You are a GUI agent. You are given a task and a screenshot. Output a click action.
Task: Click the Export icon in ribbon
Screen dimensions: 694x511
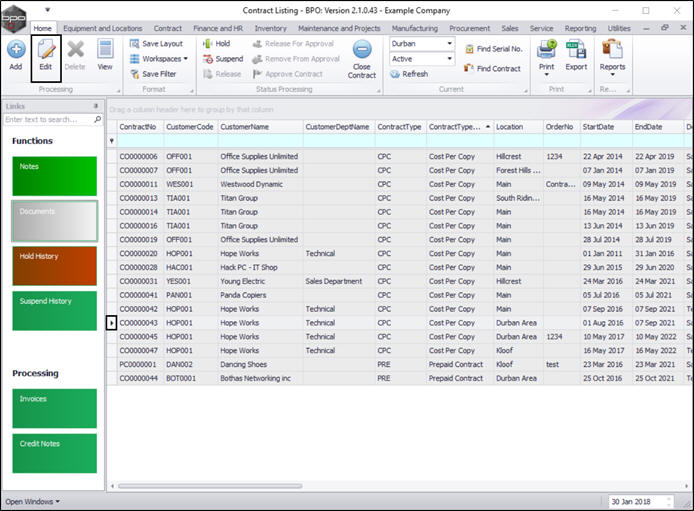coord(576,54)
